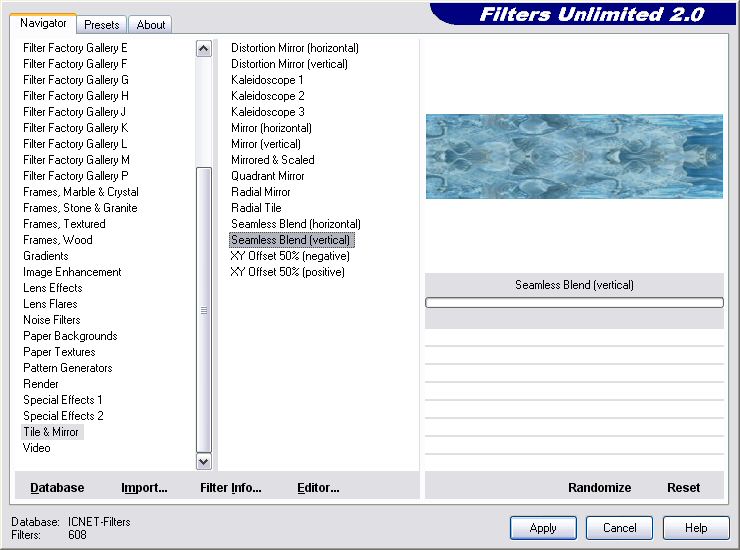Select Filter Factory Gallery M category
The width and height of the screenshot is (740, 550).
(76, 160)
